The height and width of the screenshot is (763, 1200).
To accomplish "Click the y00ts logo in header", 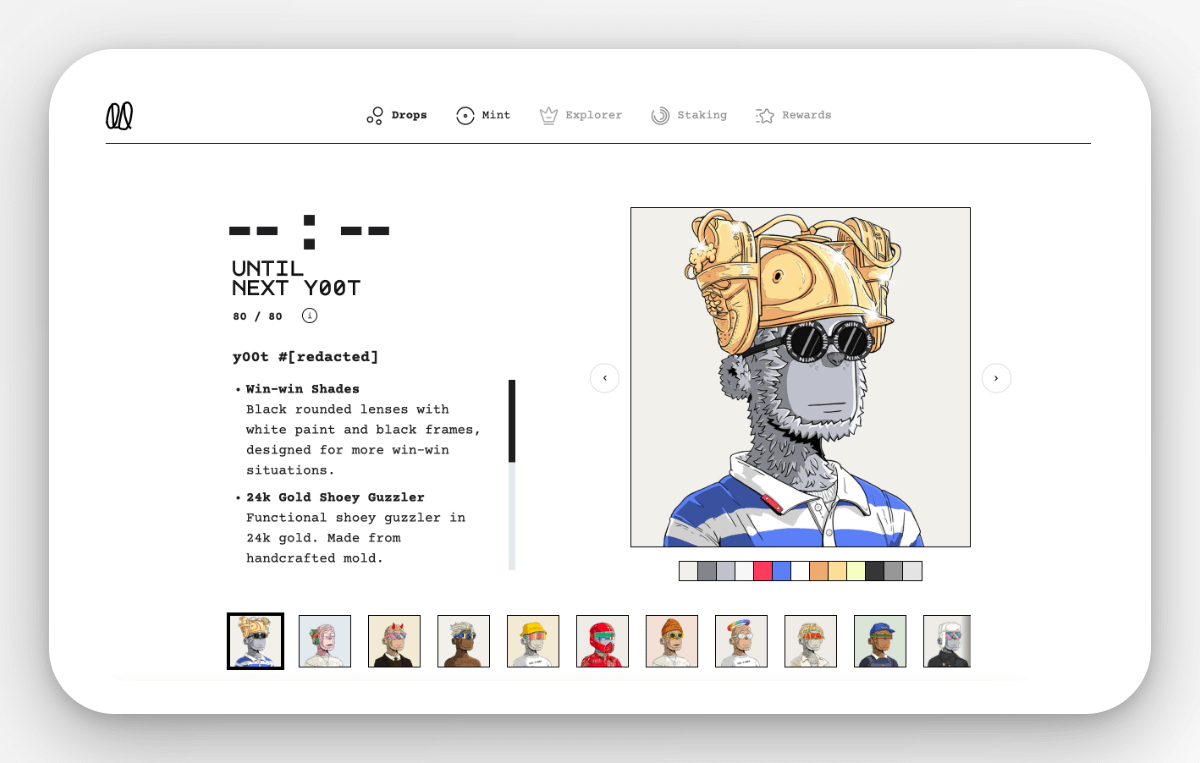I will (120, 116).
